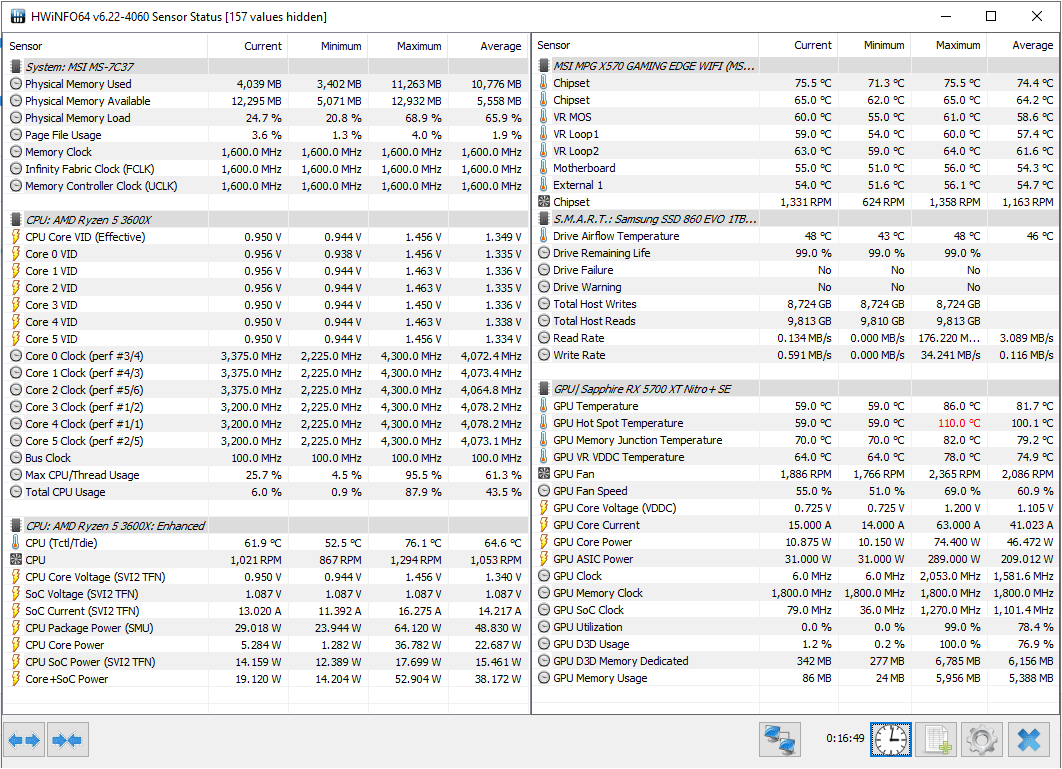Image resolution: width=1062 pixels, height=769 pixels.
Task: Select the Core 0 Clock (perf #3/4) row
Action: (x=266, y=356)
